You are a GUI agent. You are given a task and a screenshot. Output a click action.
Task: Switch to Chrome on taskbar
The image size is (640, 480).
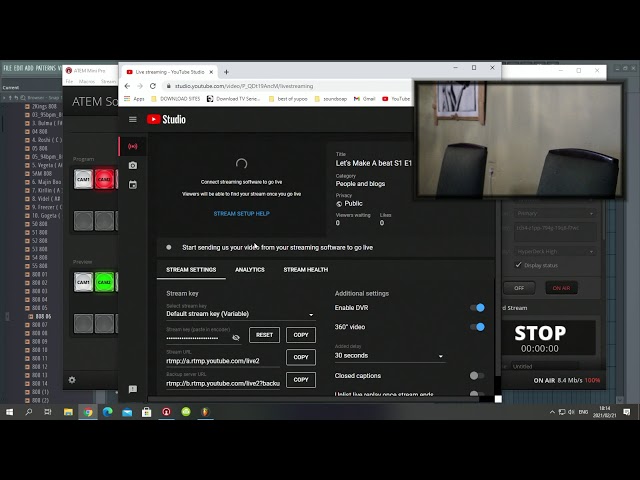(88, 412)
